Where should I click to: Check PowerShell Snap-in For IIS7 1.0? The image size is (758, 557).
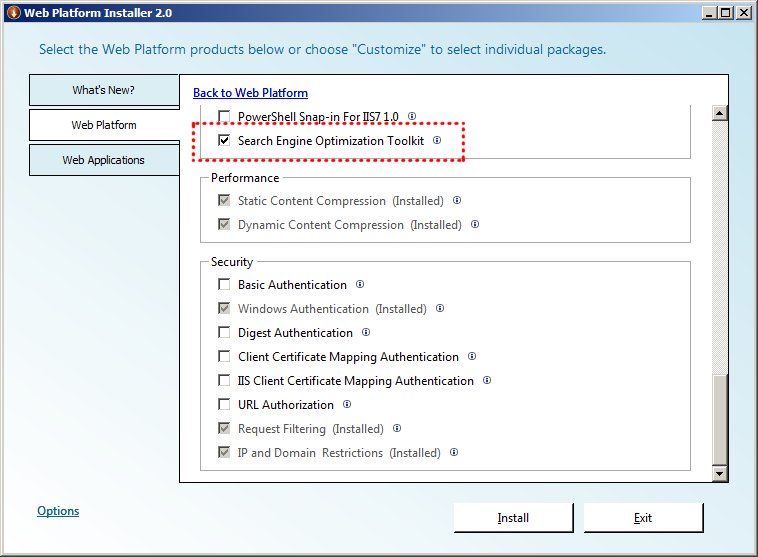(x=224, y=117)
